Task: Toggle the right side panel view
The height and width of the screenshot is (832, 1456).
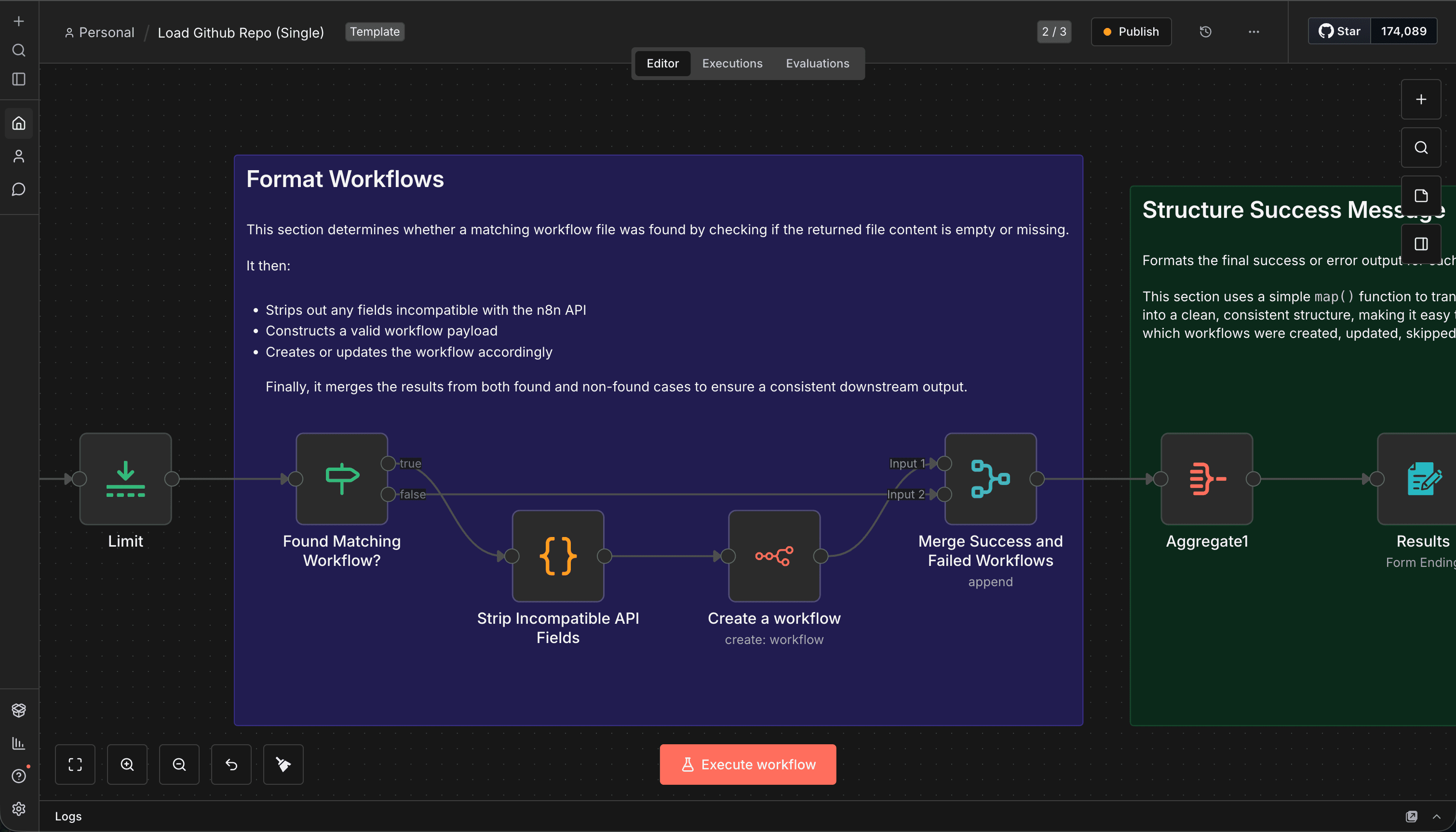Action: click(1422, 243)
